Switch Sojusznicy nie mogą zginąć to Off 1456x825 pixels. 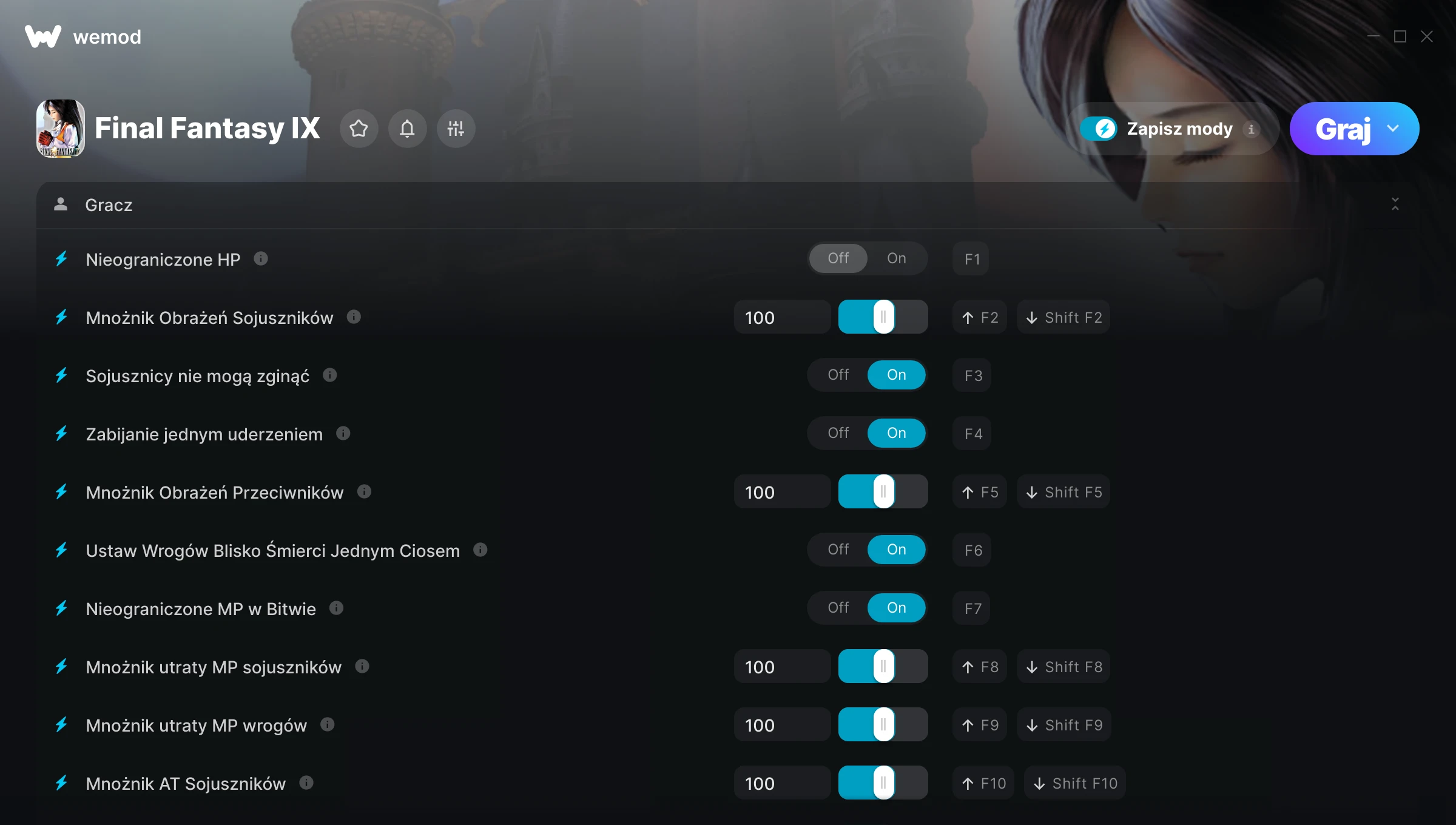point(838,375)
